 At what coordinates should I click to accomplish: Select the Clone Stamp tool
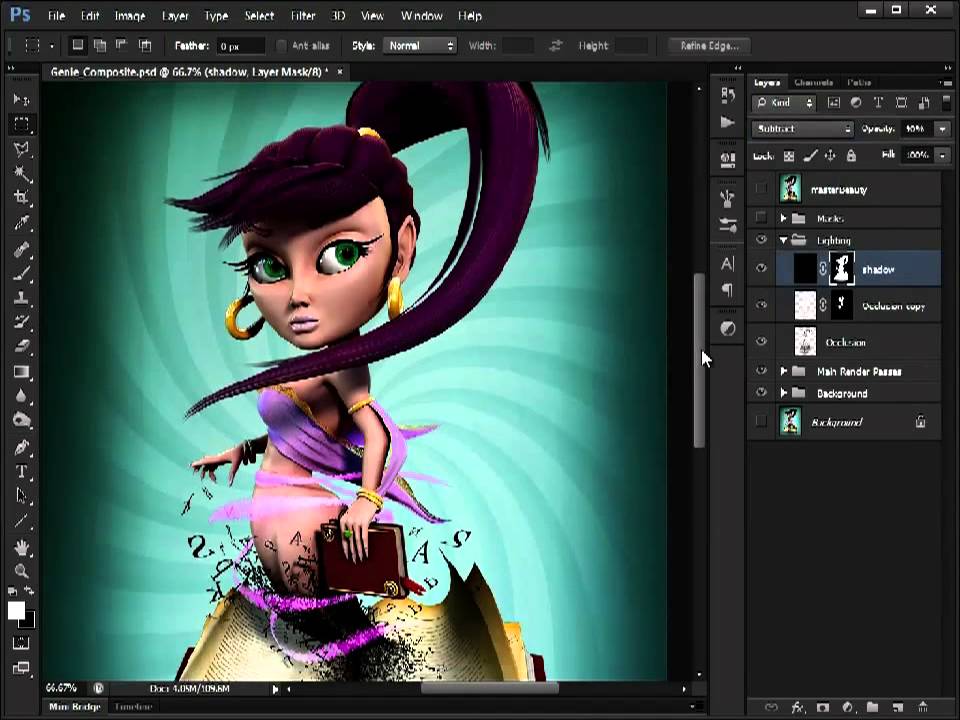point(21,298)
